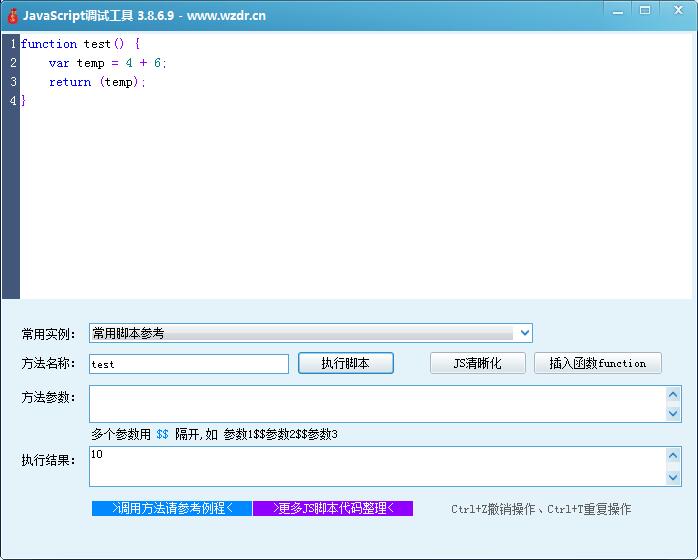
Task: Click scroll-up arrow in 方法参数 box
Action: click(673, 395)
